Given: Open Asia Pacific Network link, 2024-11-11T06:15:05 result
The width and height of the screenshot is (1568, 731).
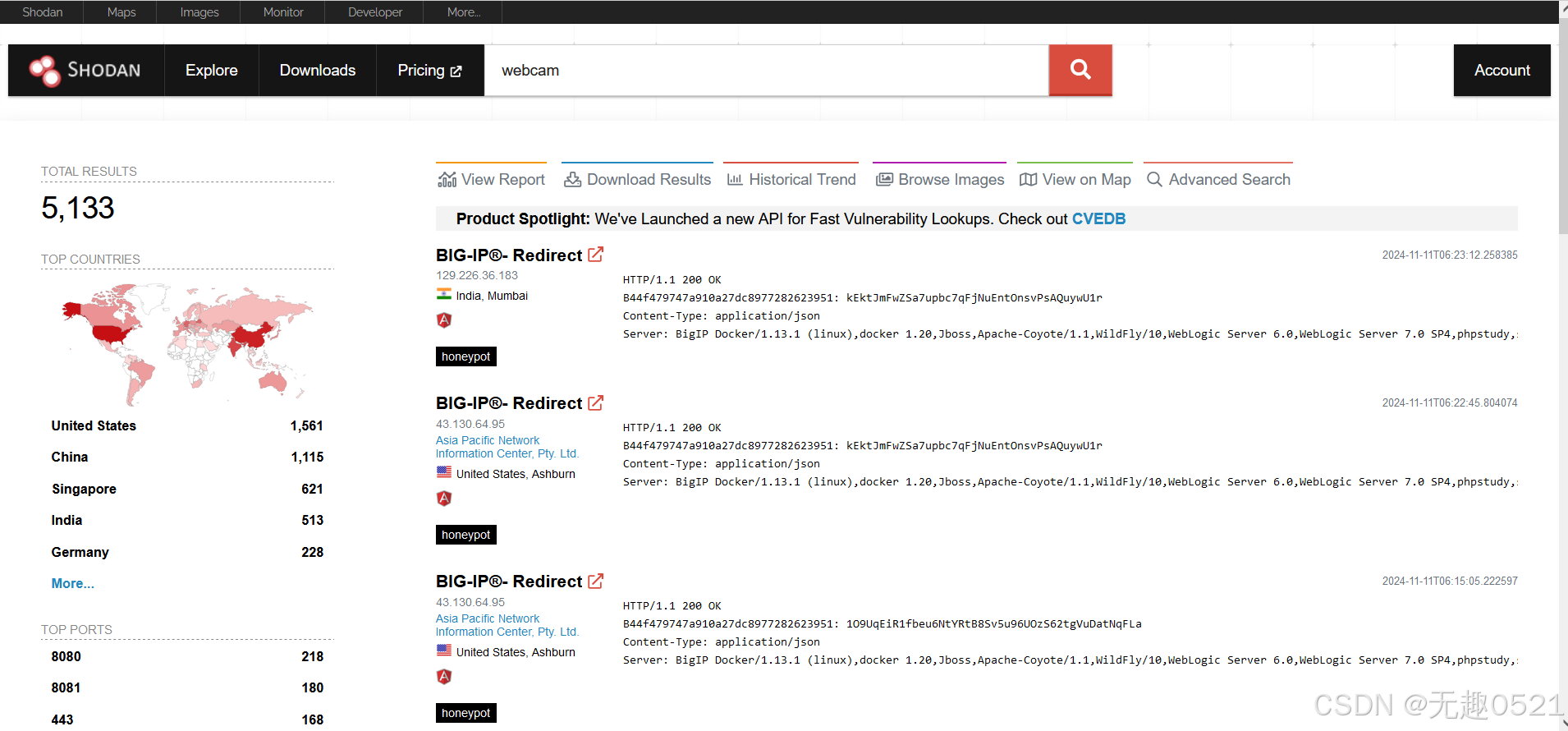Looking at the screenshot, I should [x=507, y=625].
